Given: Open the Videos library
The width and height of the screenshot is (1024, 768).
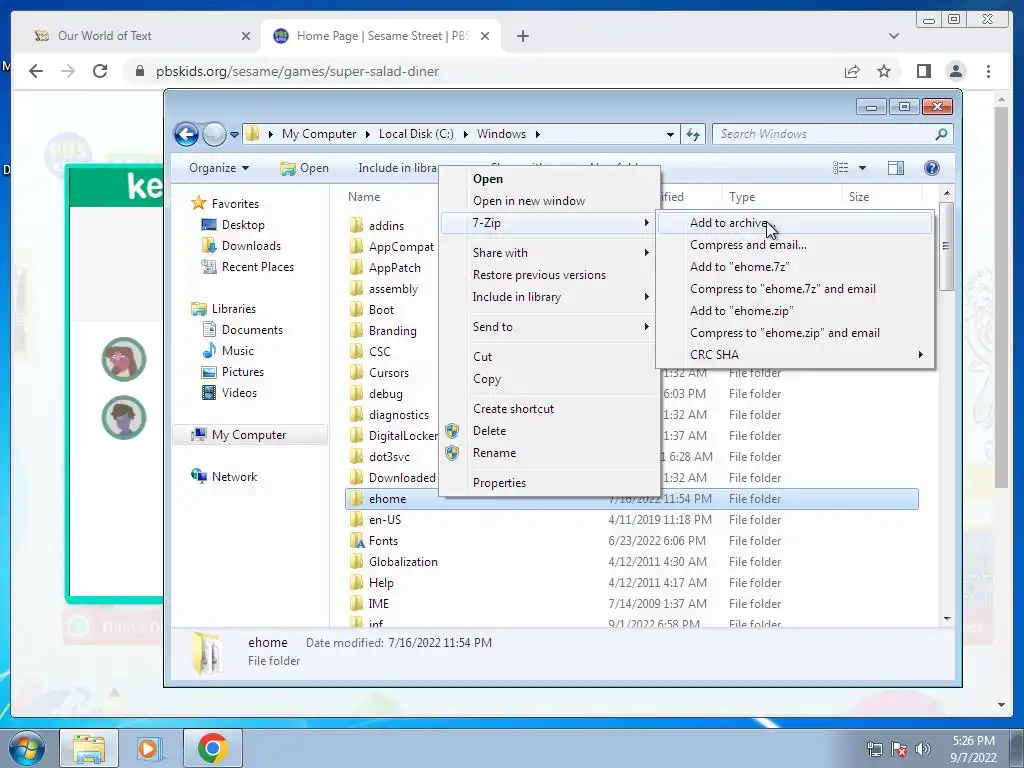Looking at the screenshot, I should [239, 392].
